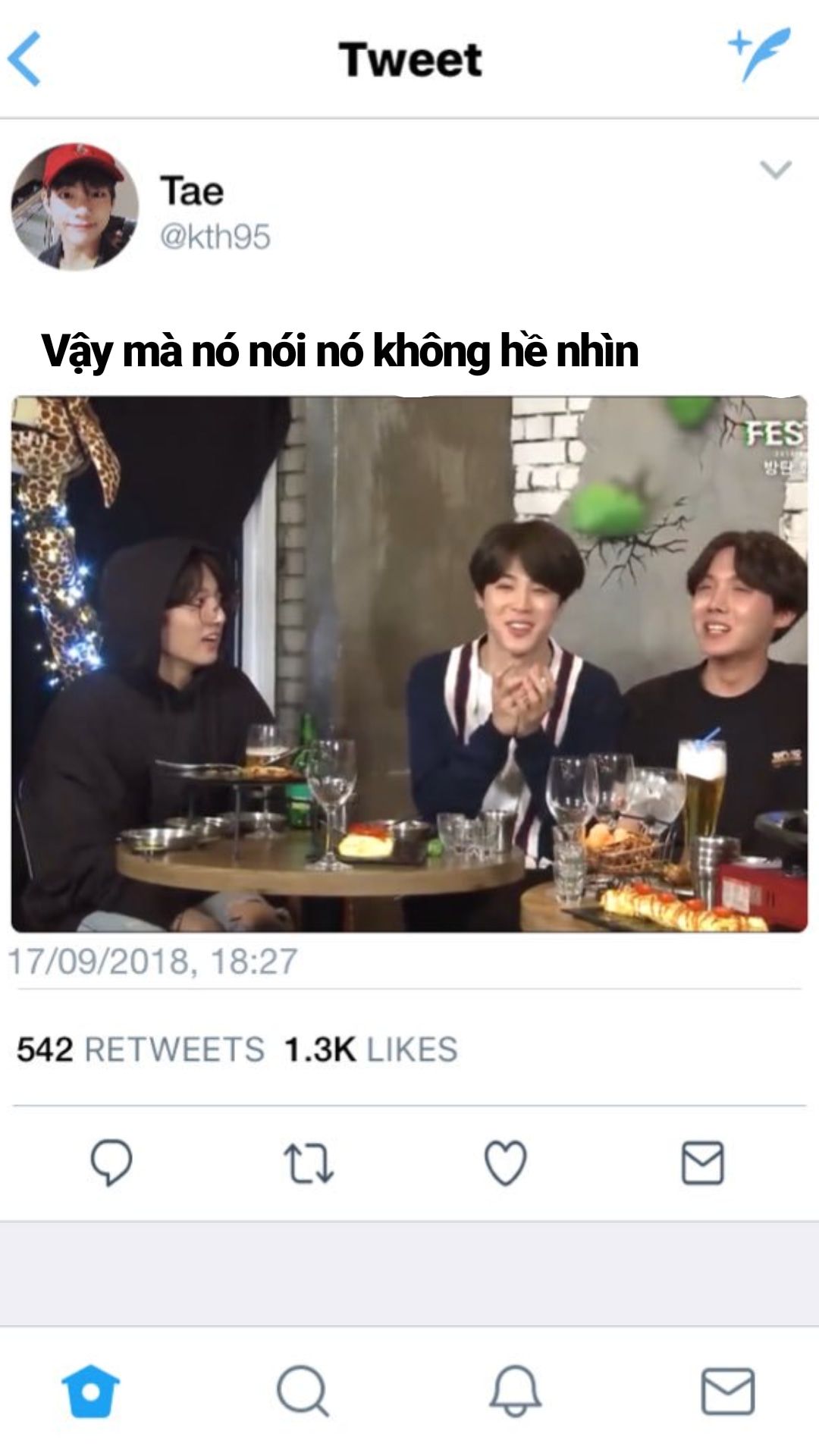
Task: Switch to the Home tab
Action: 91,1392
